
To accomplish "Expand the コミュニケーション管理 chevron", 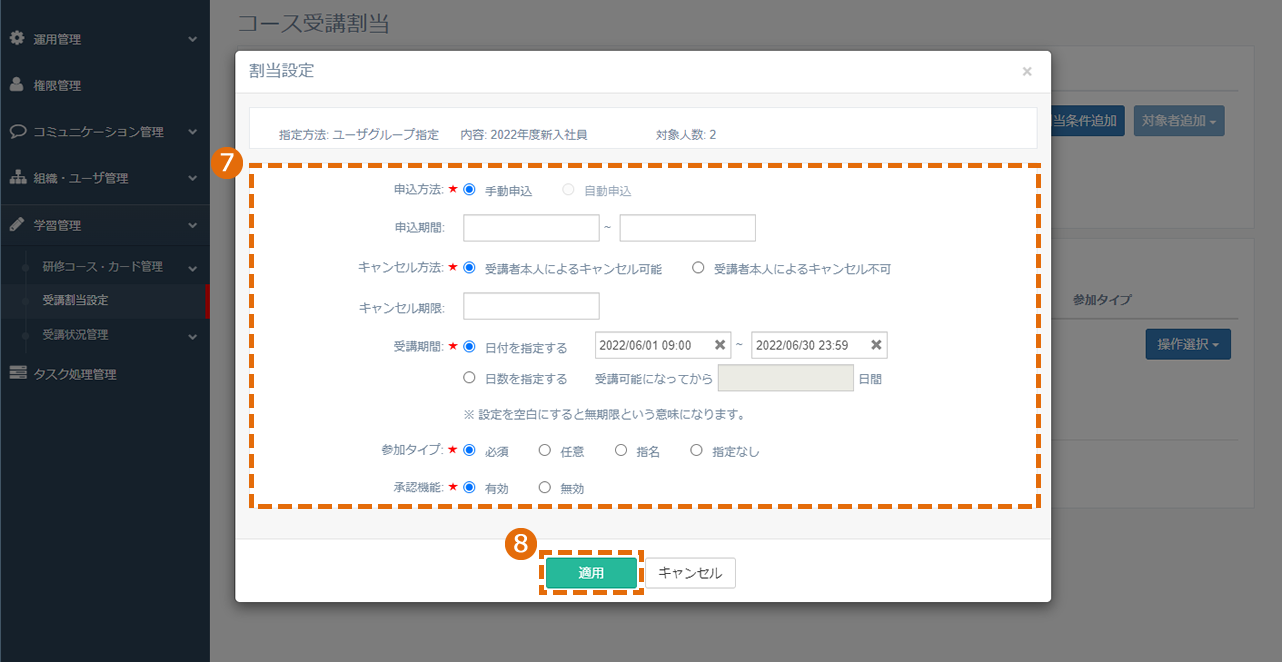I will (x=192, y=131).
